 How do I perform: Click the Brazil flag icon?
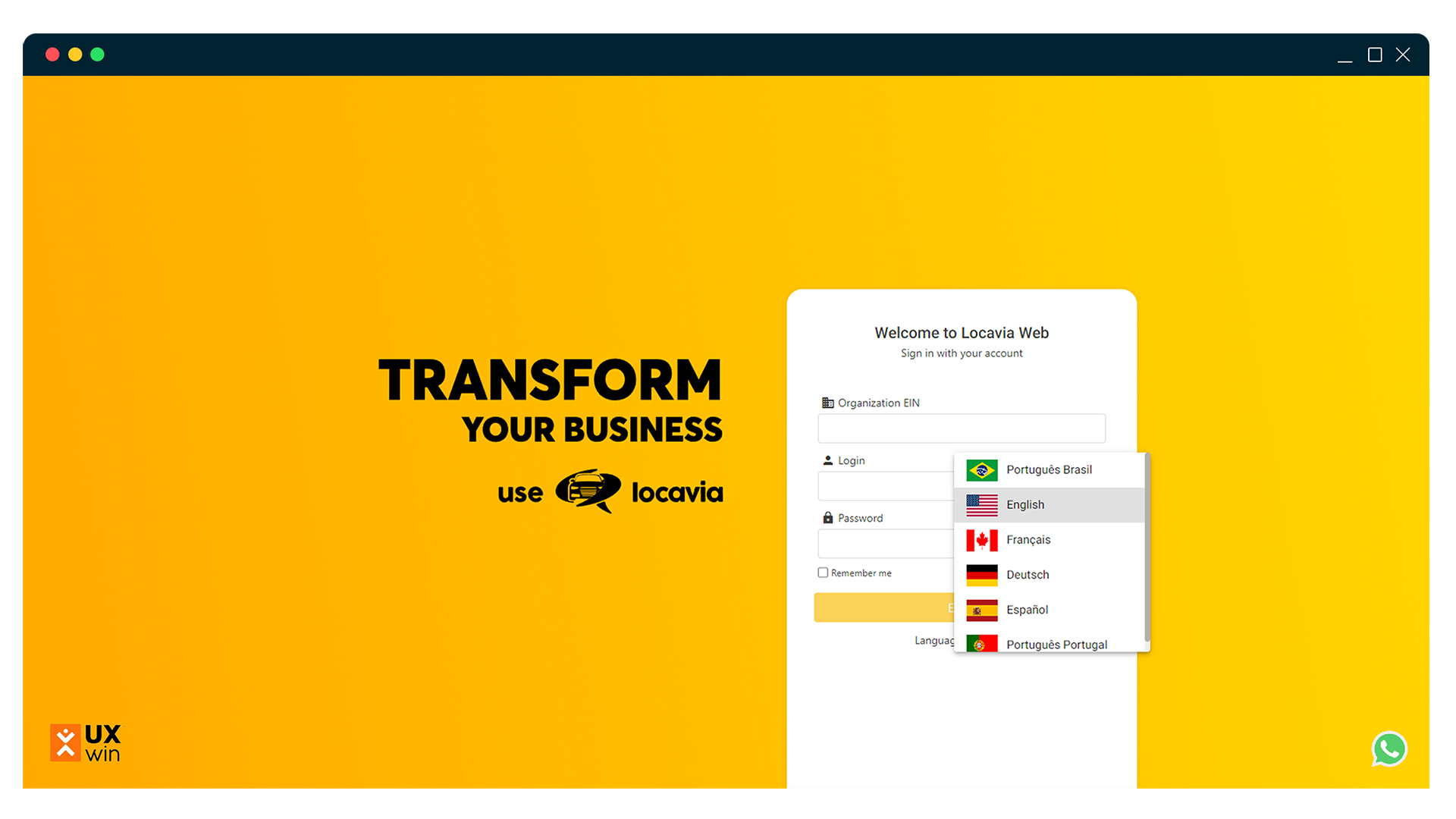click(981, 470)
